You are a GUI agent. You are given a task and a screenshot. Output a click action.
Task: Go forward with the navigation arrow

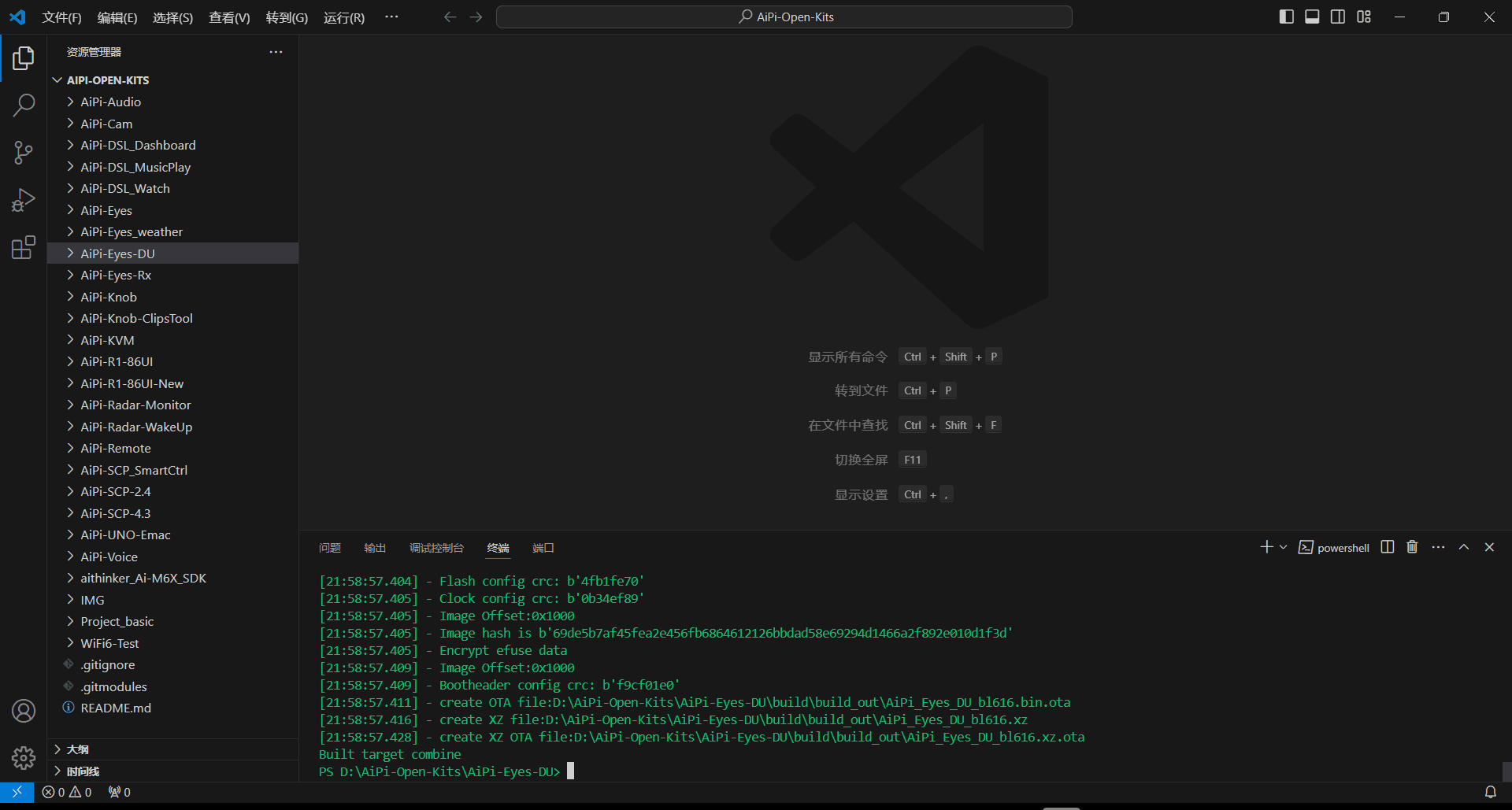coord(476,17)
